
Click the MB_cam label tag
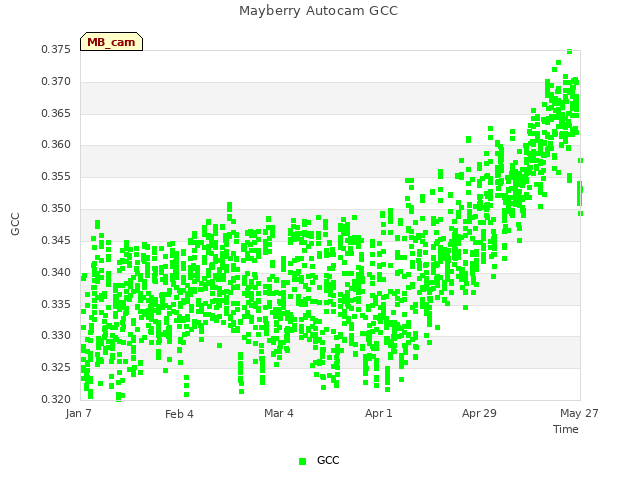click(111, 42)
